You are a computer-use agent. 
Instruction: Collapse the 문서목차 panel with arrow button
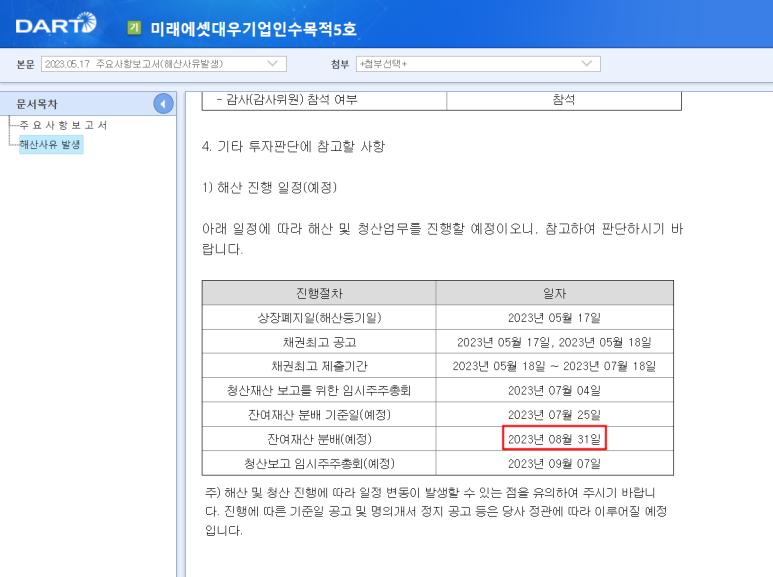coord(163,104)
